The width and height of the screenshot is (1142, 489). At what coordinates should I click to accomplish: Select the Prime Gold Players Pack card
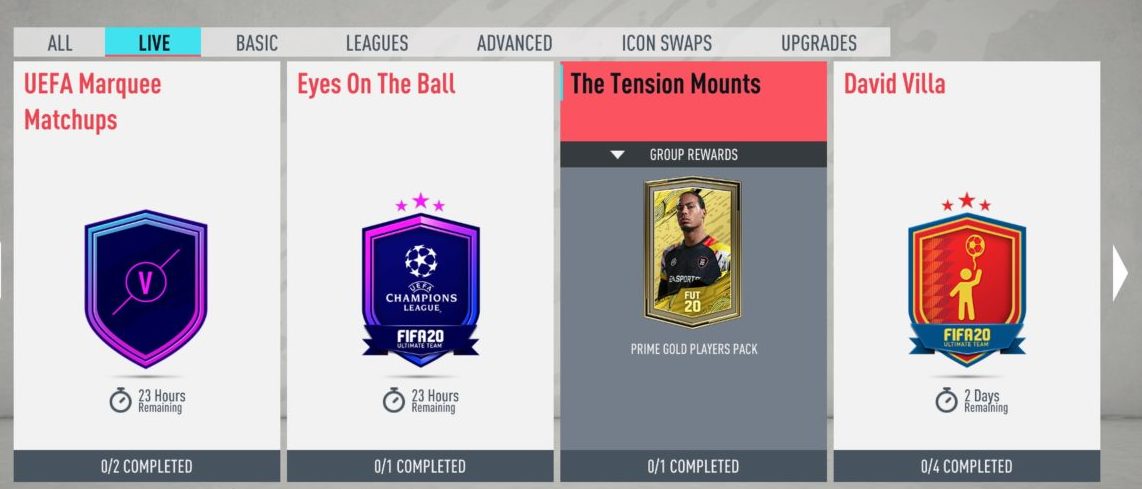[x=693, y=251]
